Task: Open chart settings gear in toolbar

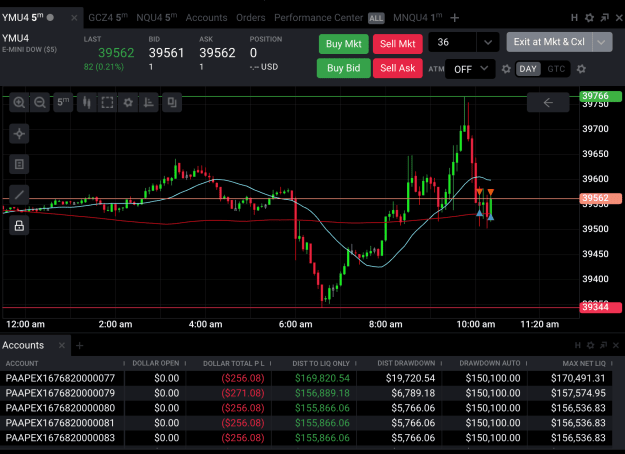Action: click(128, 102)
